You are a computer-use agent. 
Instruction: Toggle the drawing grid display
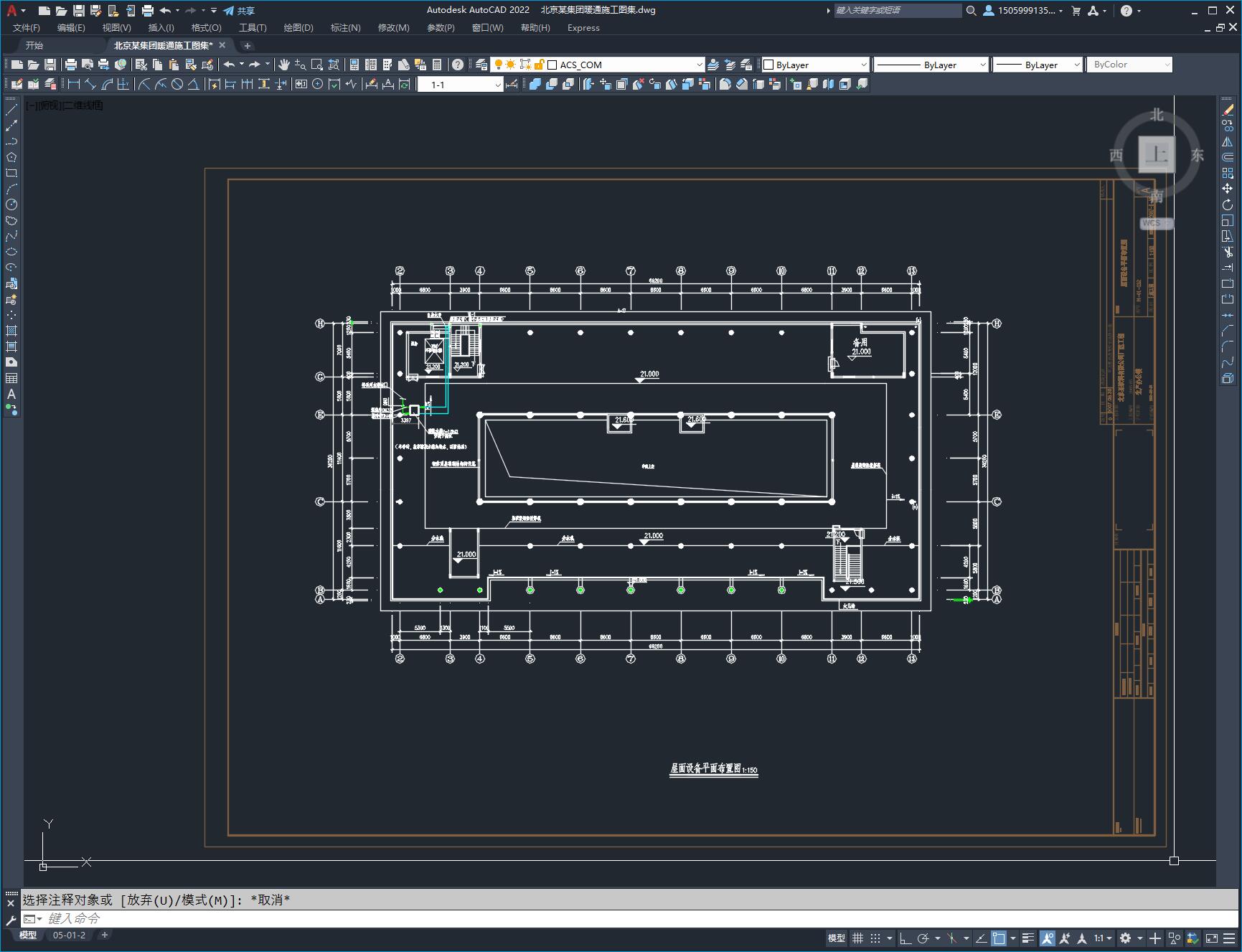coord(857,938)
